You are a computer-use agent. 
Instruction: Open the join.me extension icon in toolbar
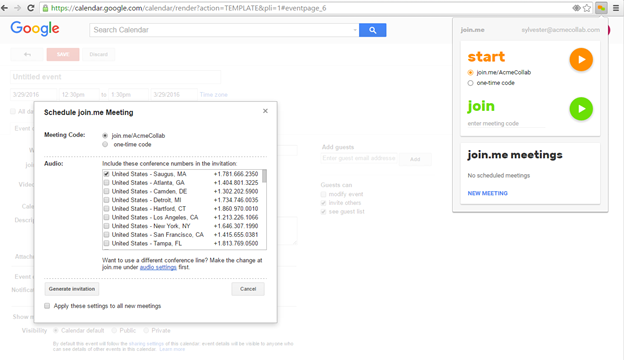[x=601, y=8]
